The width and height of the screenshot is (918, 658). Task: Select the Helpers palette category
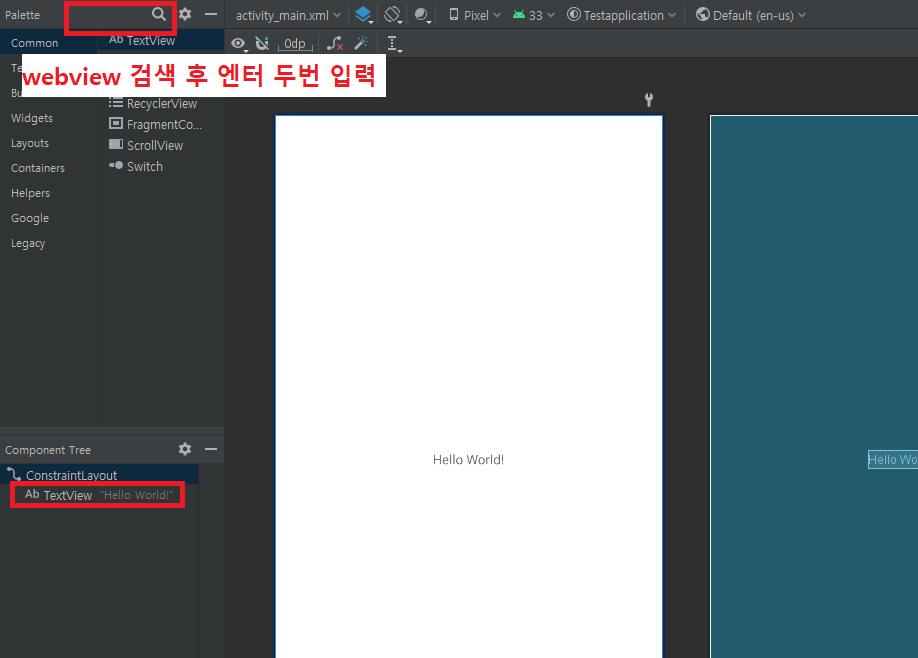point(30,193)
